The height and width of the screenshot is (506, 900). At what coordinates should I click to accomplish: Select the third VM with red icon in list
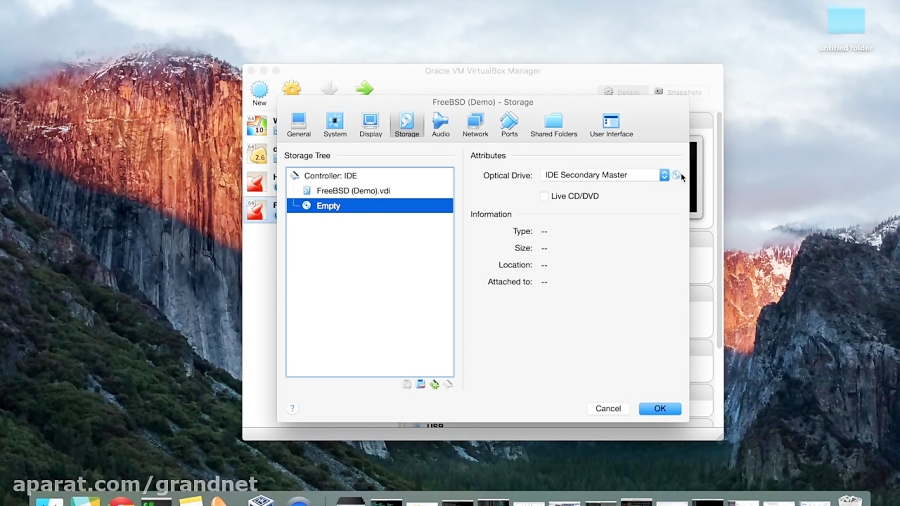256,182
